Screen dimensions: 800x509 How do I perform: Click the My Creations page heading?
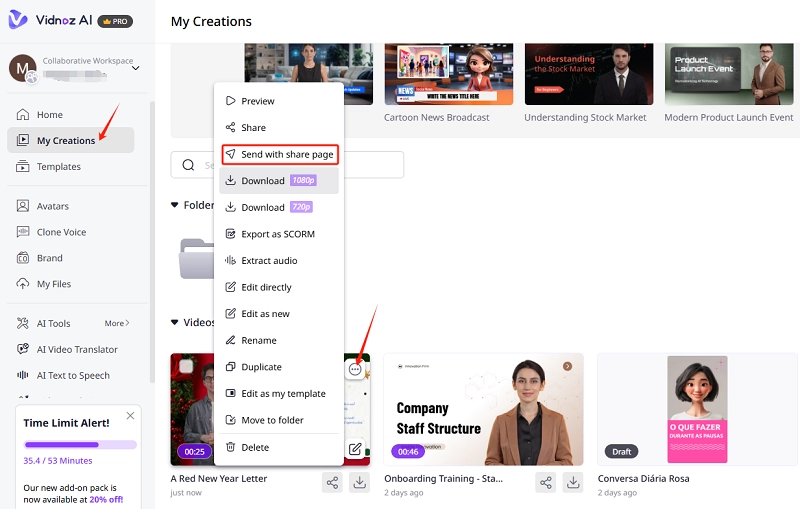click(x=211, y=21)
